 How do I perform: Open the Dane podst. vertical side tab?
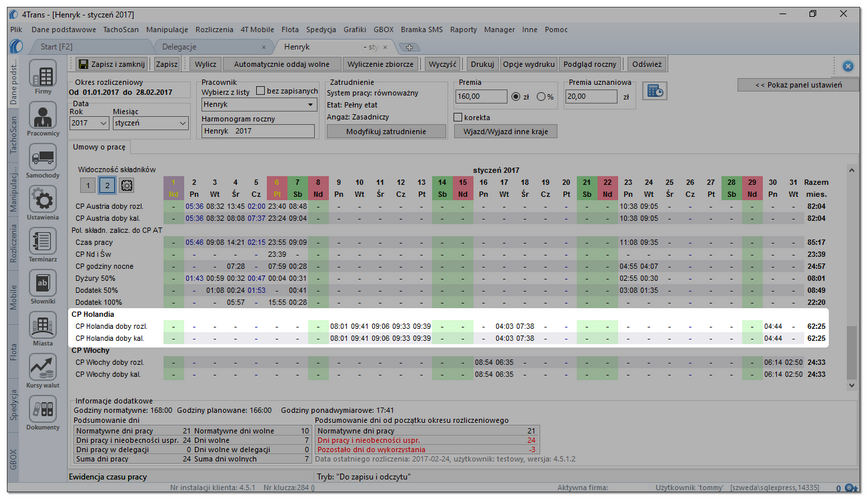(x=14, y=83)
